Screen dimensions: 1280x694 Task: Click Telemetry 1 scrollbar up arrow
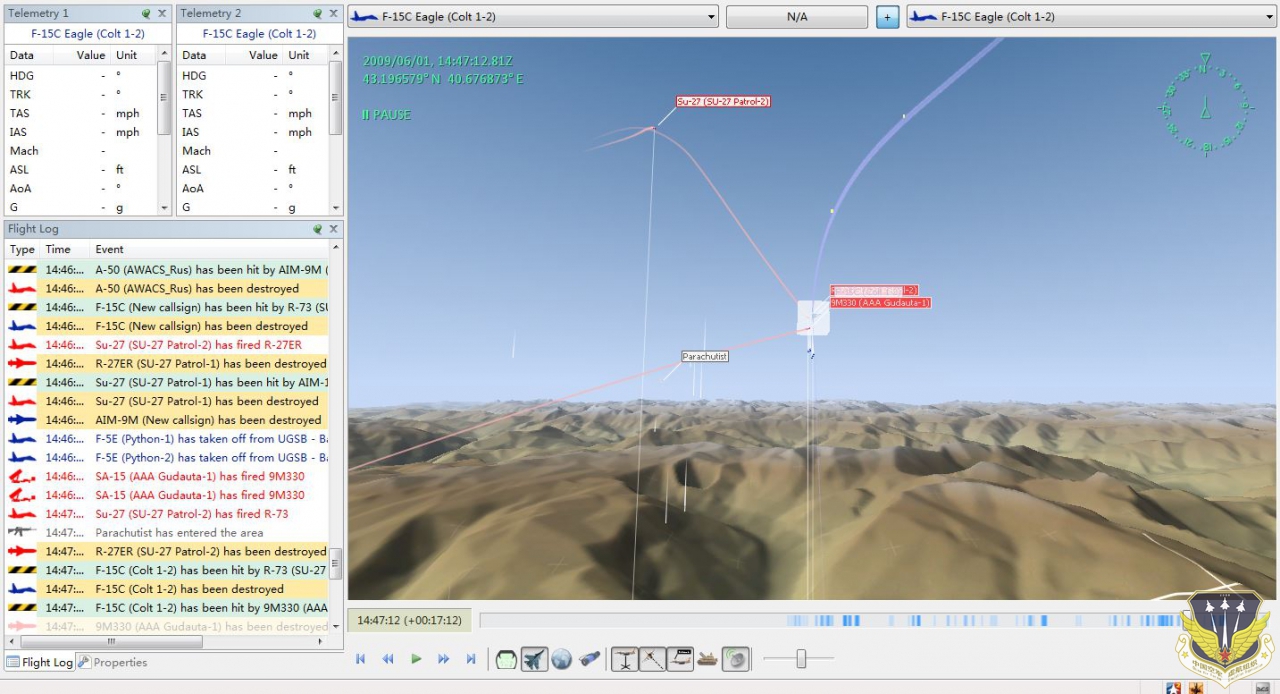coord(164,54)
